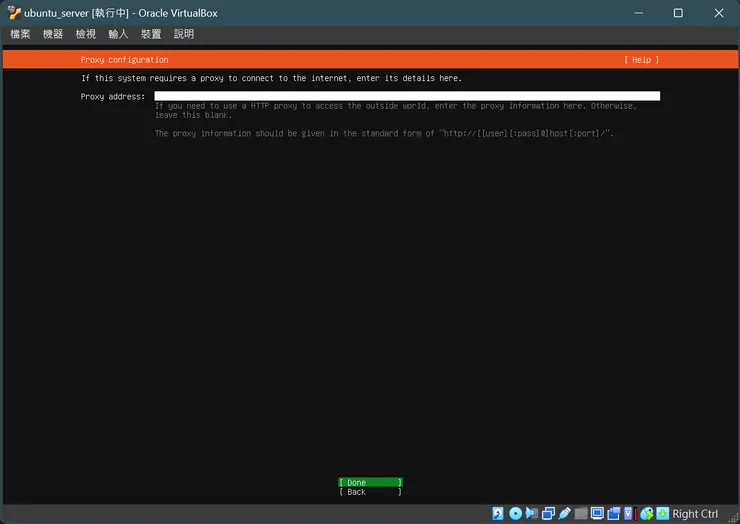Screen dimensions: 740x524
Task: Click the 'Proxy address:' label
Action: (113, 96)
